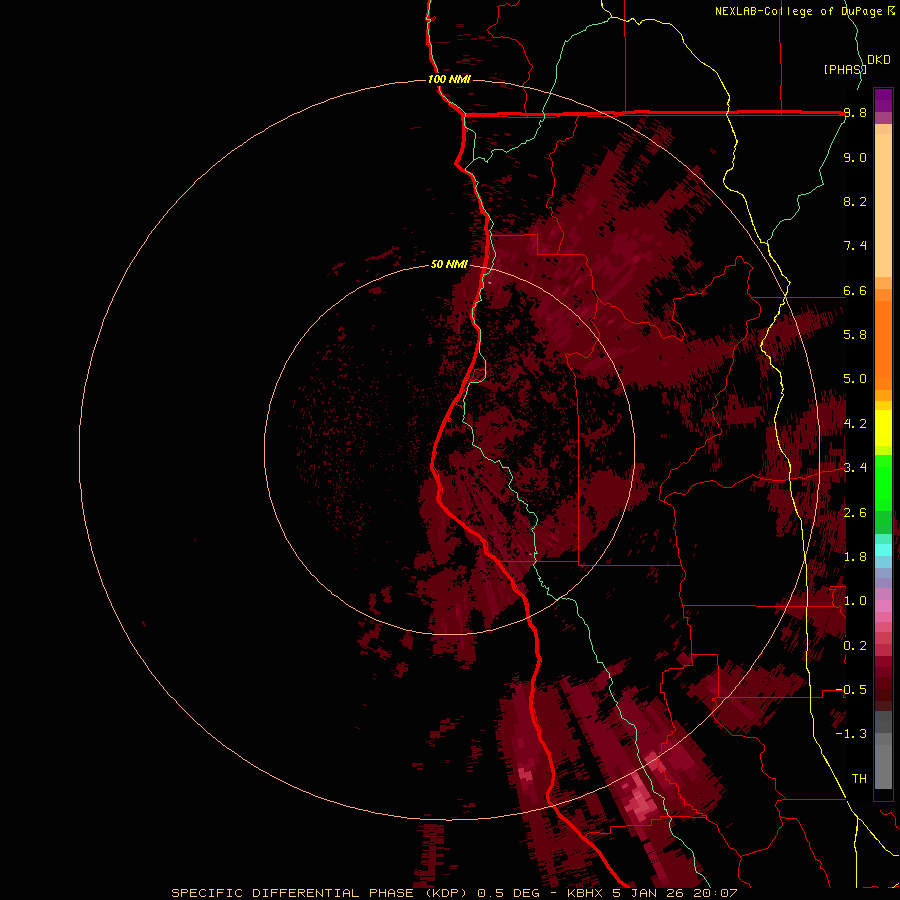Click the KBHX 5 JAN 26 20:07 timestamp

652,893
